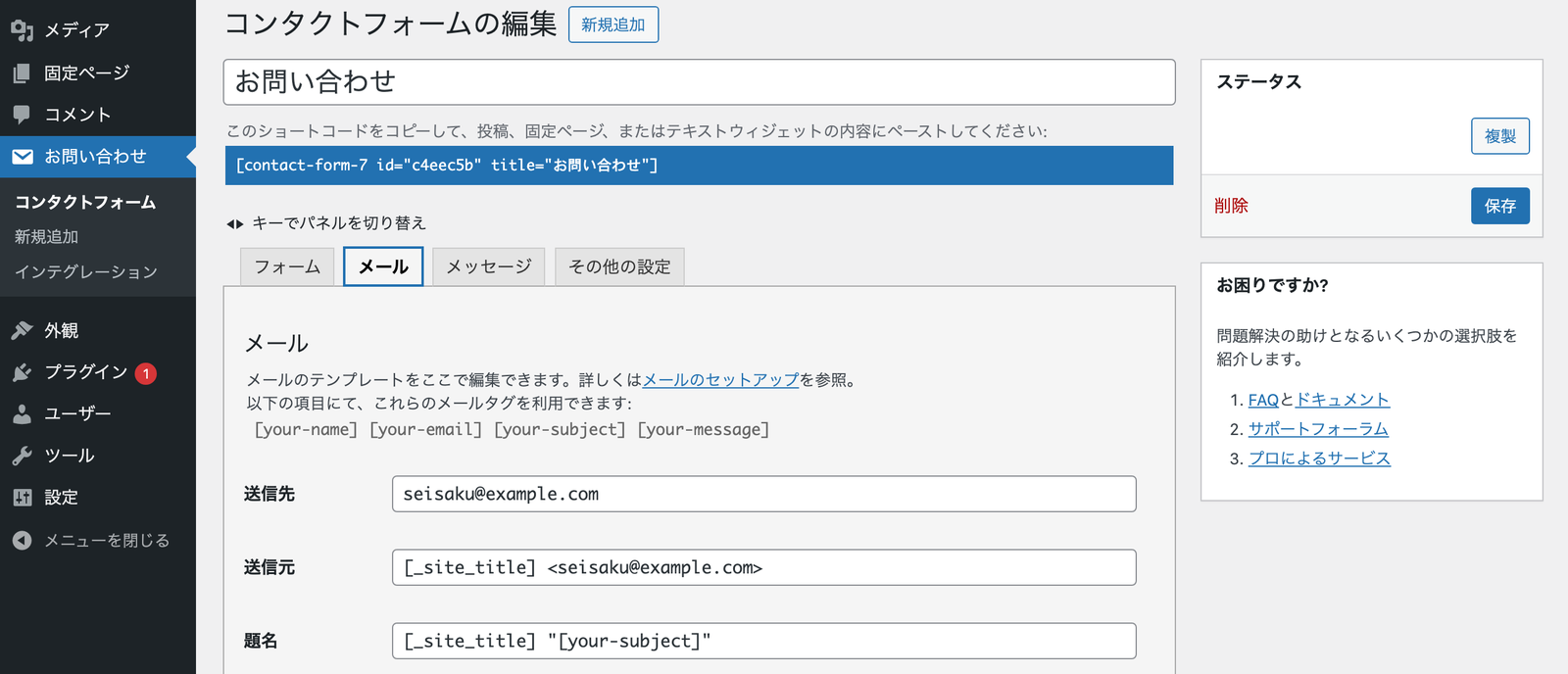Click the 外観 paintbrush icon
This screenshot has height=674, width=1568.
pyautogui.click(x=23, y=331)
